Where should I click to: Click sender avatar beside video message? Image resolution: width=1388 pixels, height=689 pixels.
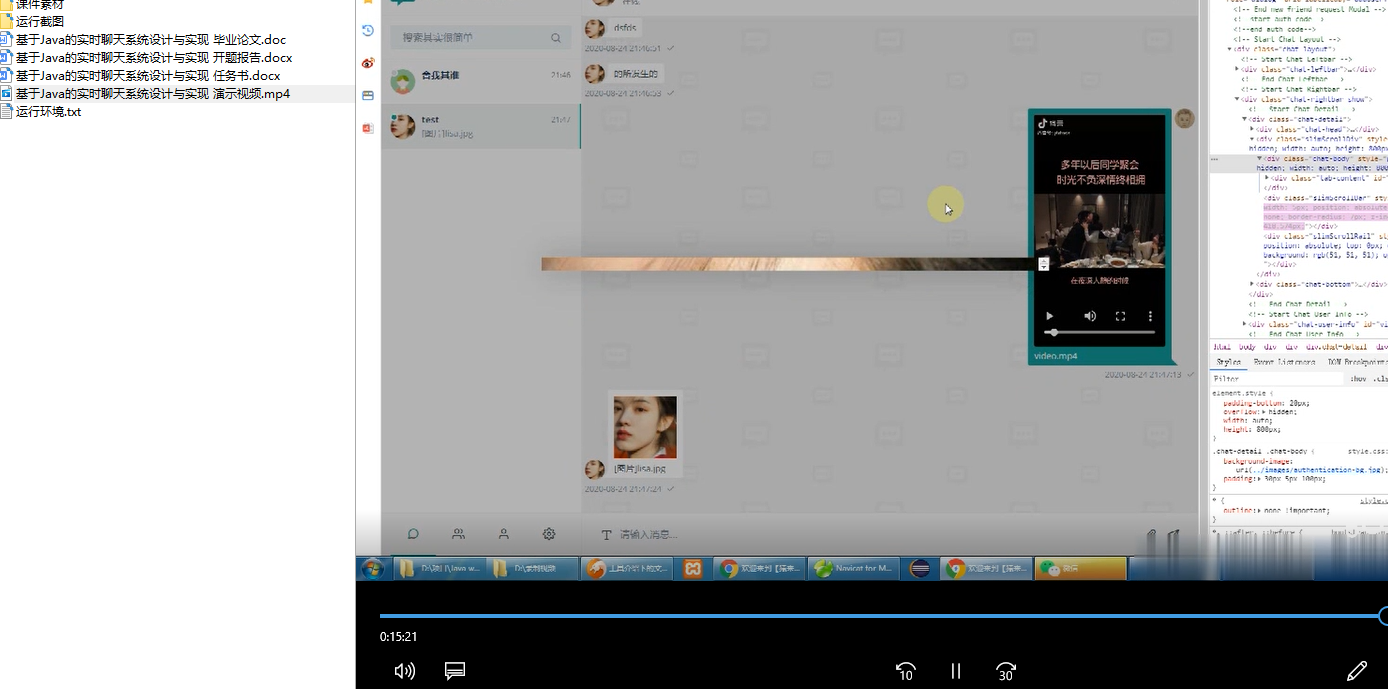(1185, 119)
